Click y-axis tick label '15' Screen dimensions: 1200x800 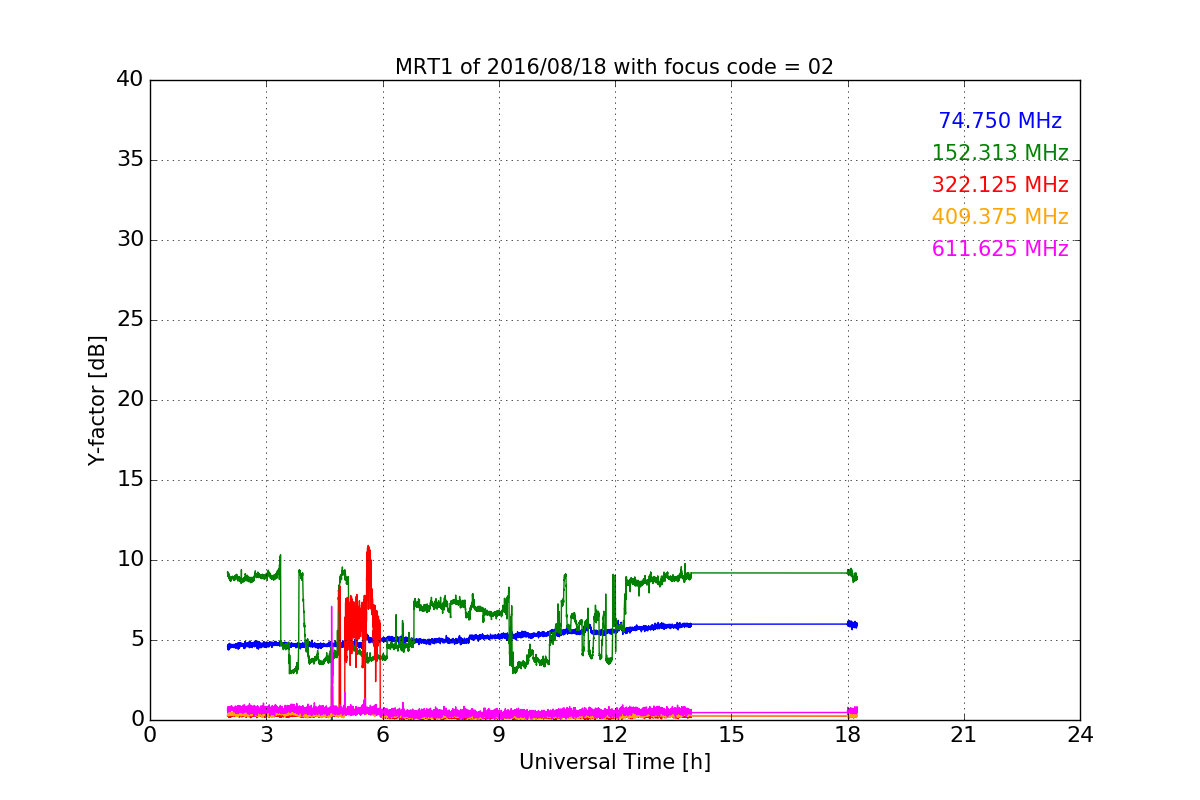pos(129,480)
